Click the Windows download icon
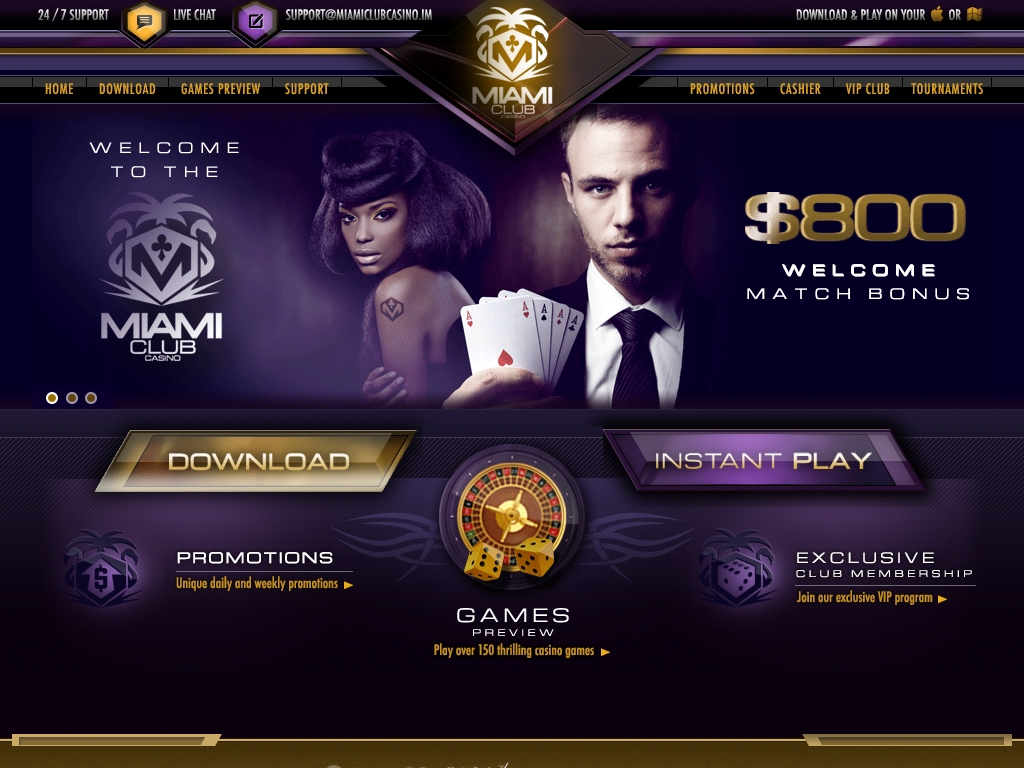 click(x=975, y=14)
